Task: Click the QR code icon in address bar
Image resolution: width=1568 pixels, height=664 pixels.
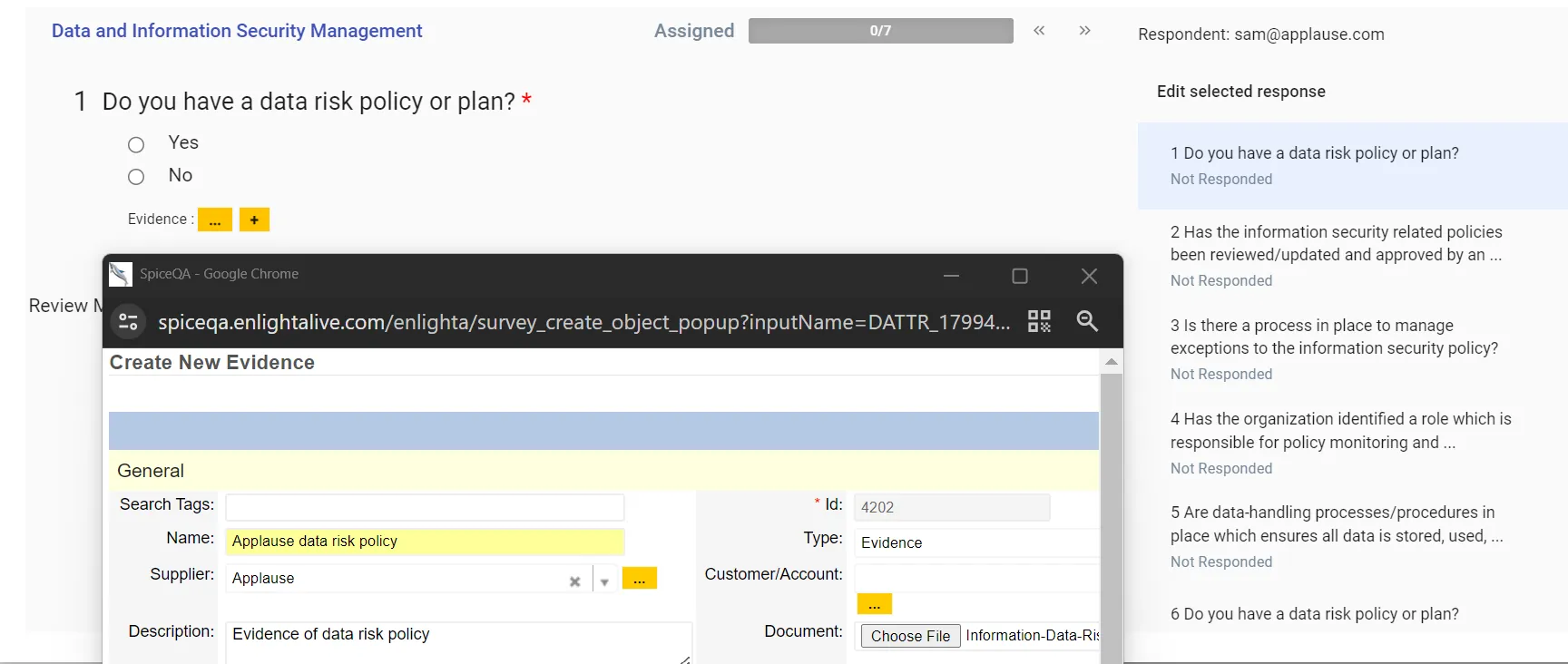Action: coord(1039,321)
